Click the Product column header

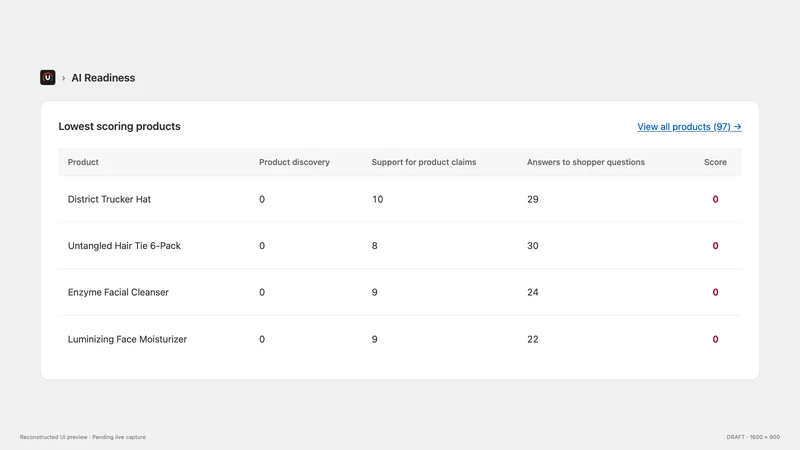click(x=83, y=162)
